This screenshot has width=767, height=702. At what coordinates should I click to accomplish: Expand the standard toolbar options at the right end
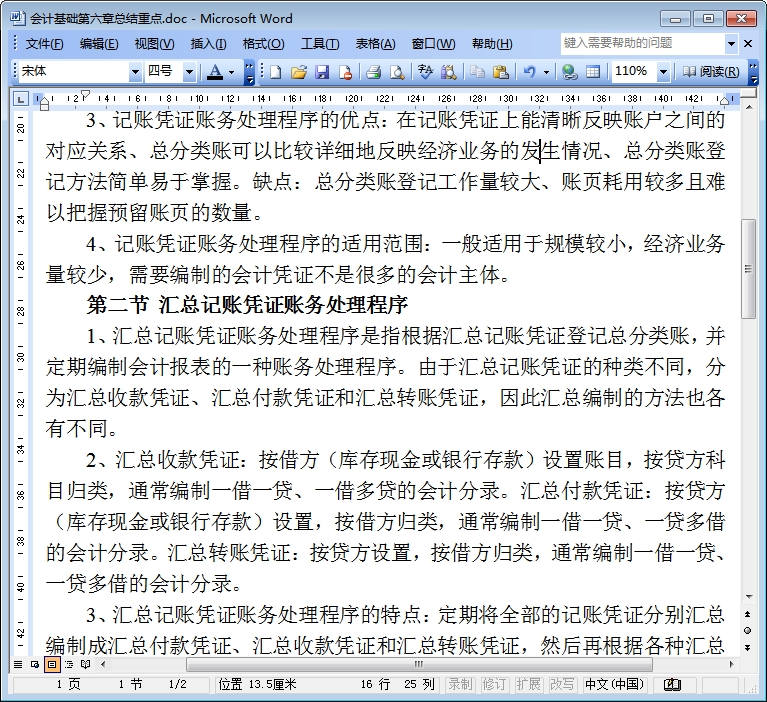click(754, 72)
